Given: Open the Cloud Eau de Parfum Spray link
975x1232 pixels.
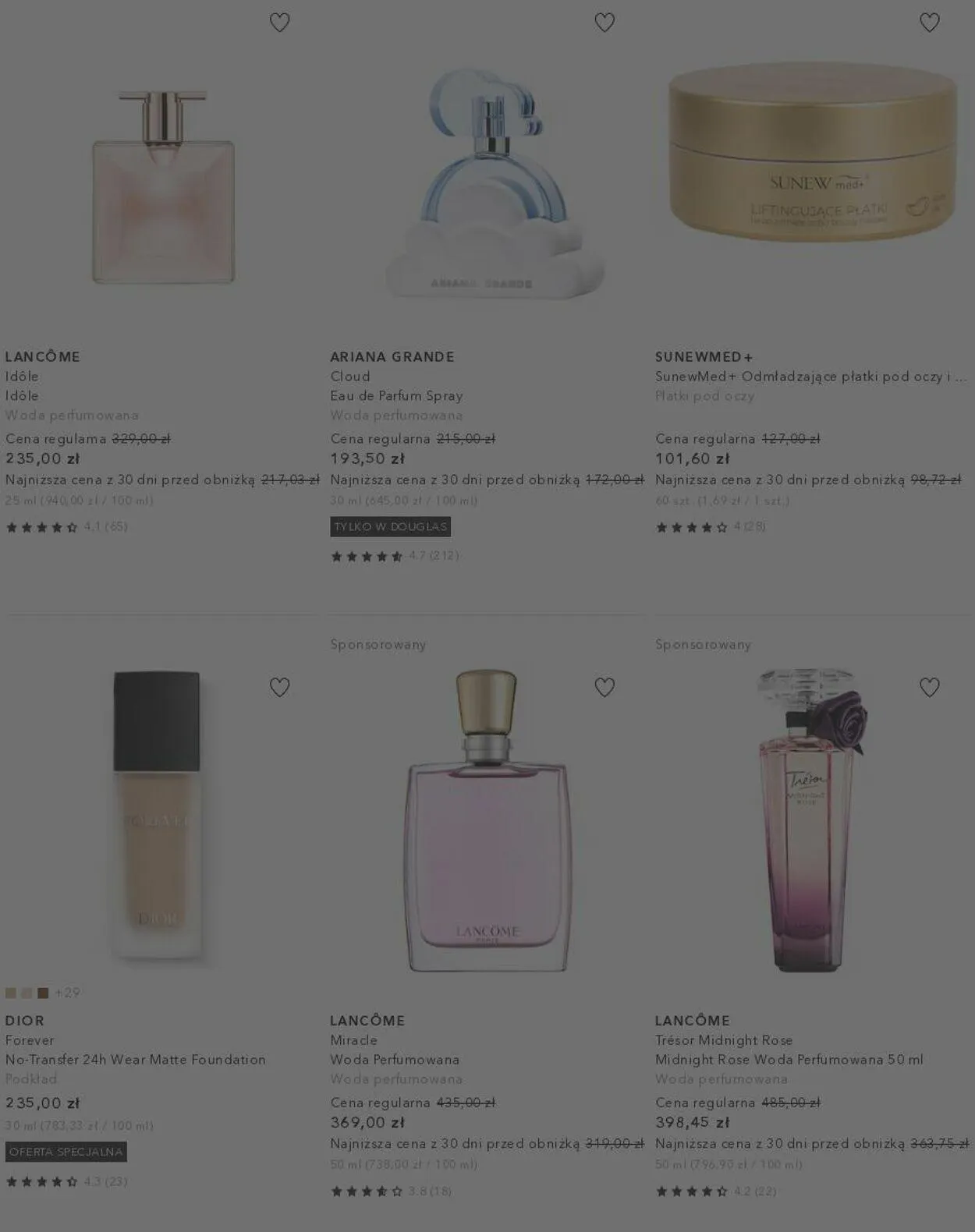Looking at the screenshot, I should click(396, 395).
